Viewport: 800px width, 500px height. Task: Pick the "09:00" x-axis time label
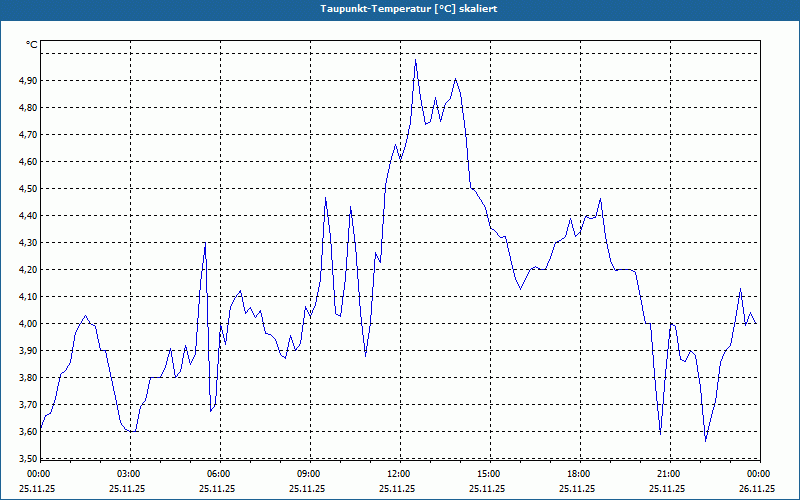point(308,474)
